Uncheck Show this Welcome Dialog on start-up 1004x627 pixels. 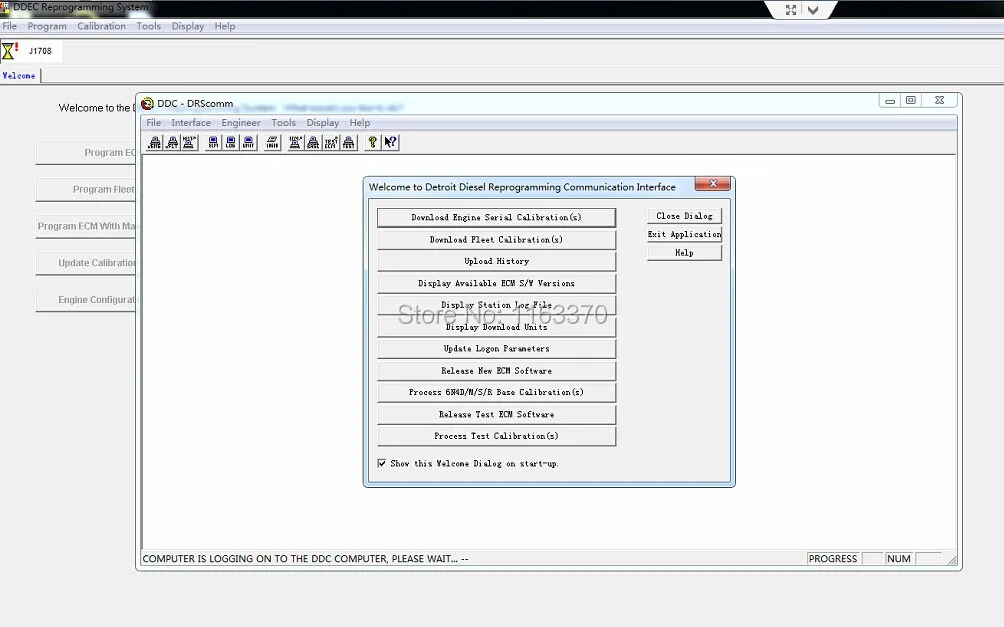coord(382,463)
